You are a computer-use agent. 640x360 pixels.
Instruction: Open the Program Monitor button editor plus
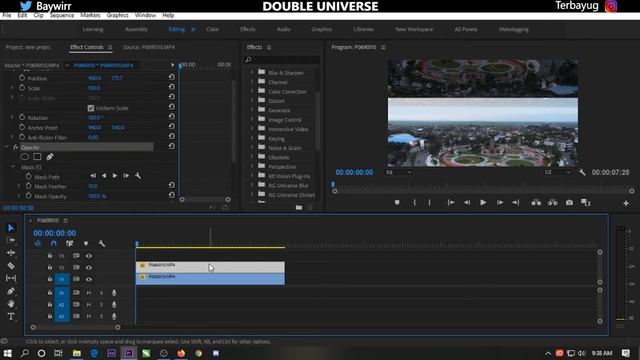[626, 203]
